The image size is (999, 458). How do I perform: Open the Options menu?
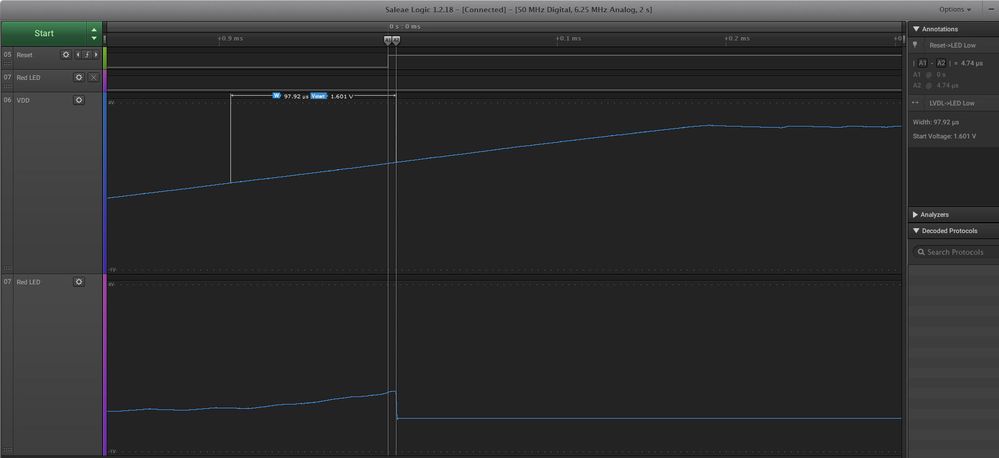955,10
